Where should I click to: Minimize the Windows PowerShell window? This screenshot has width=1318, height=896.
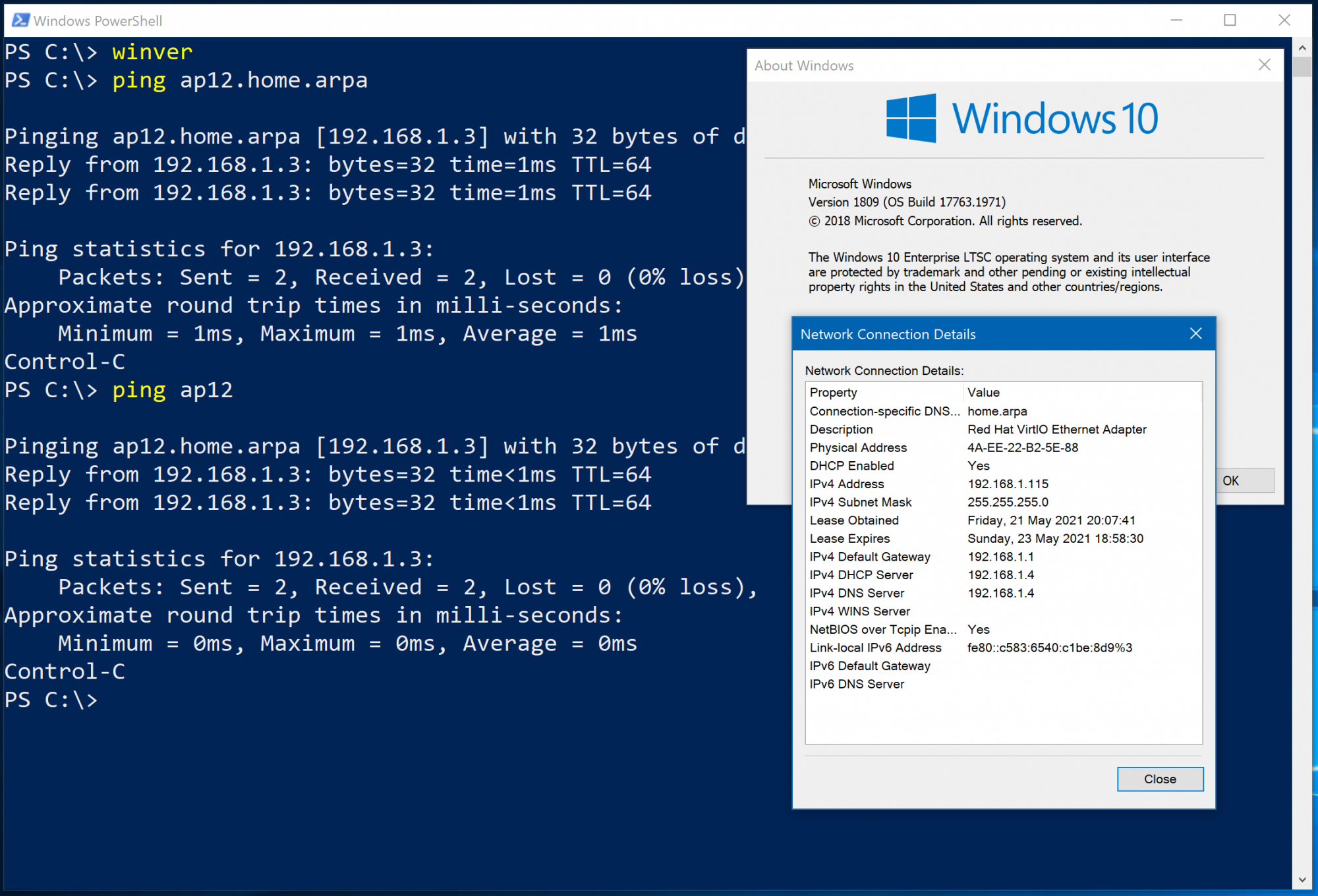click(1176, 20)
